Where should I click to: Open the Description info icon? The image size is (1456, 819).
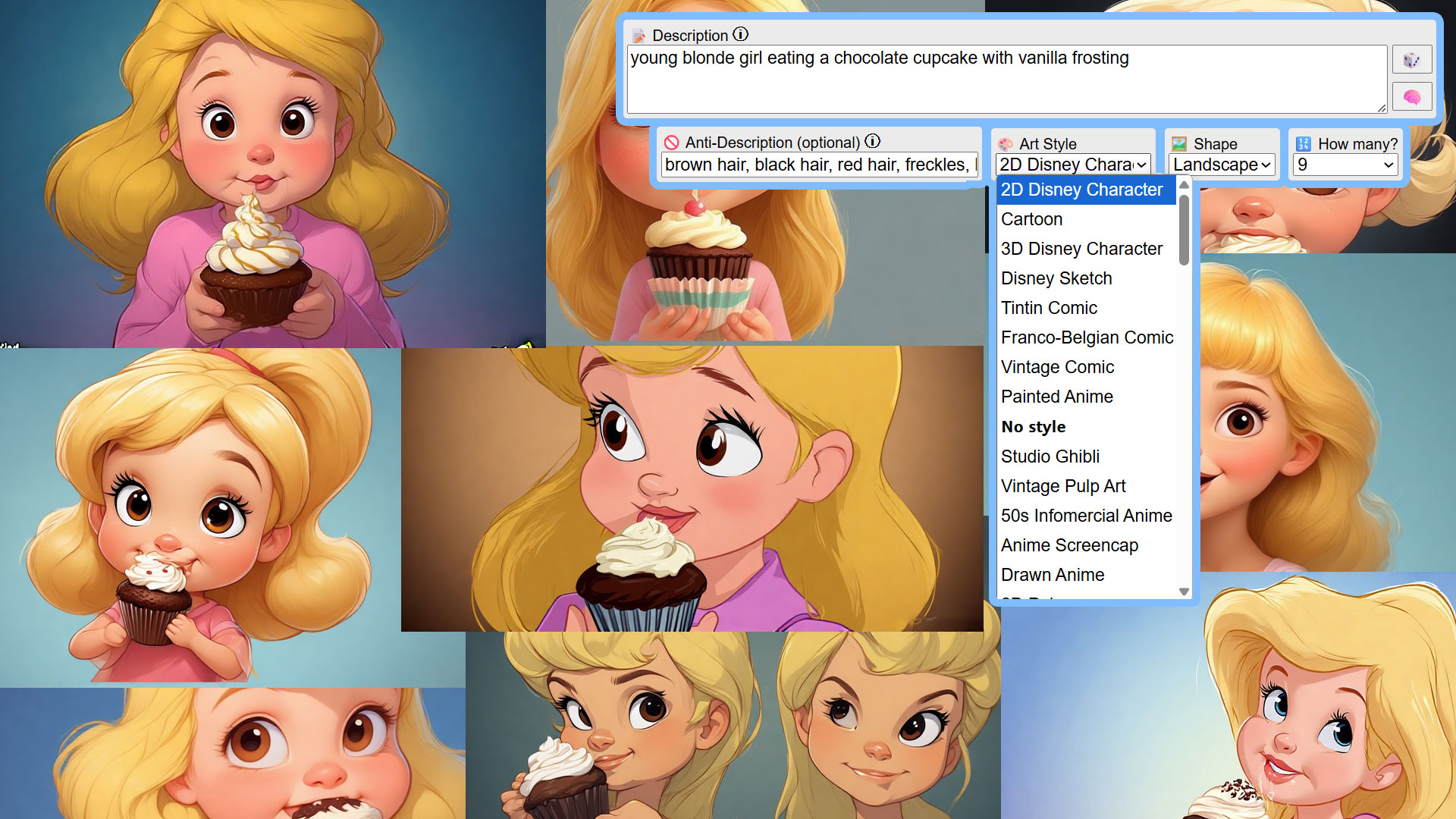pos(740,34)
